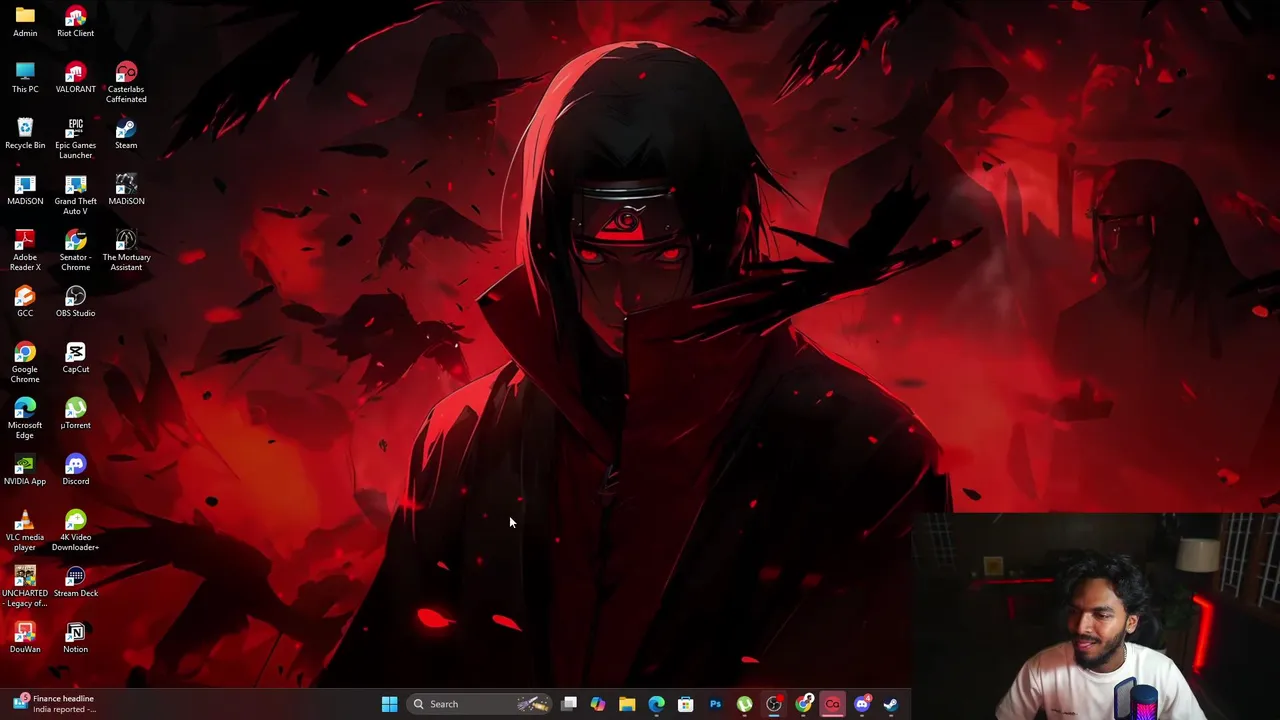The width and height of the screenshot is (1280, 720).
Task: Open Task View from the taskbar
Action: [x=569, y=704]
